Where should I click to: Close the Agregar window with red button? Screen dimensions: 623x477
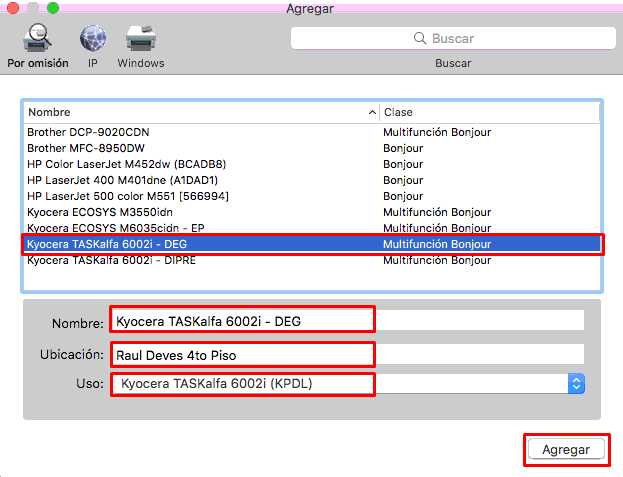(13, 8)
